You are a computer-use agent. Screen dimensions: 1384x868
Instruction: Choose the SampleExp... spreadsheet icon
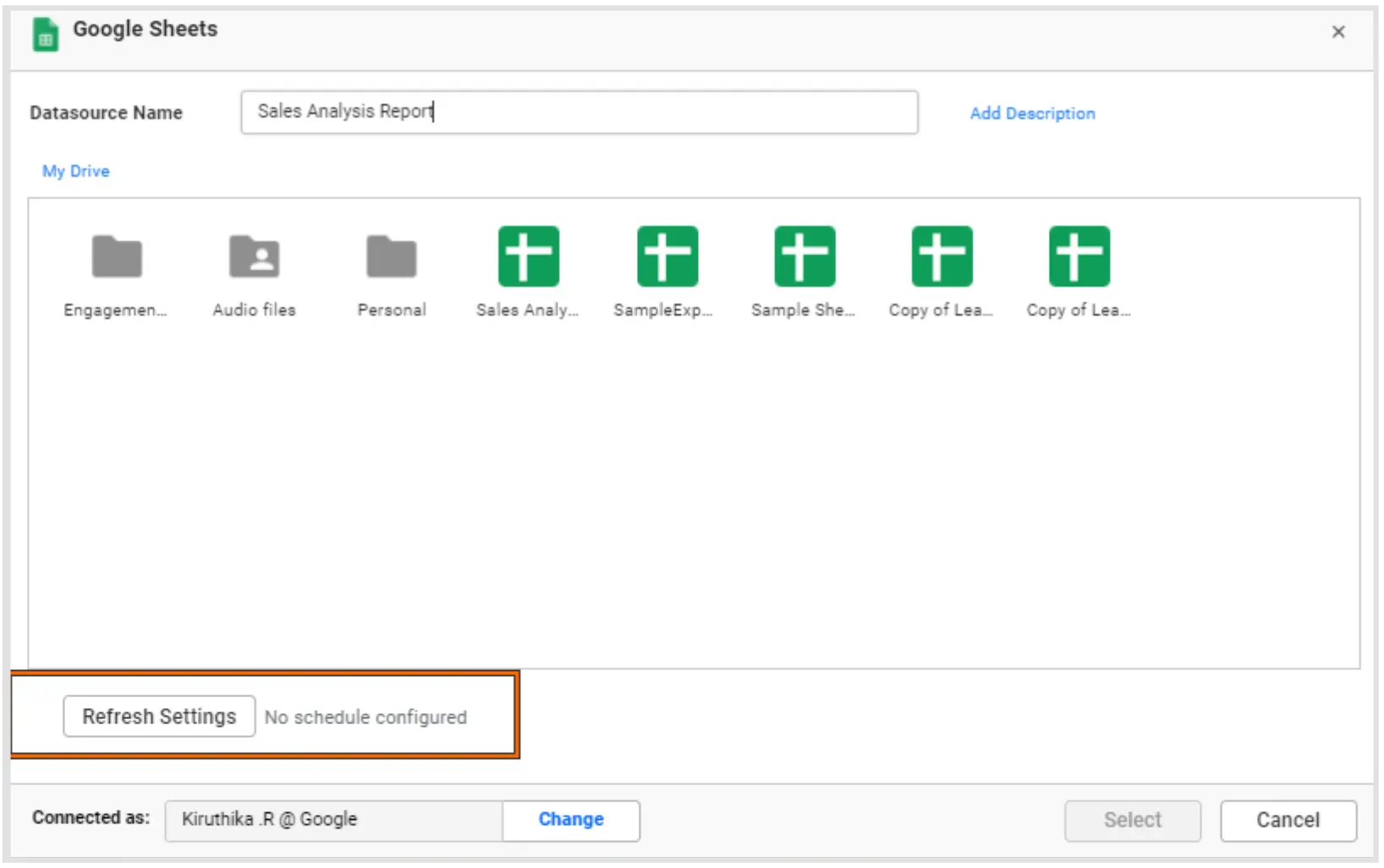[x=667, y=256]
